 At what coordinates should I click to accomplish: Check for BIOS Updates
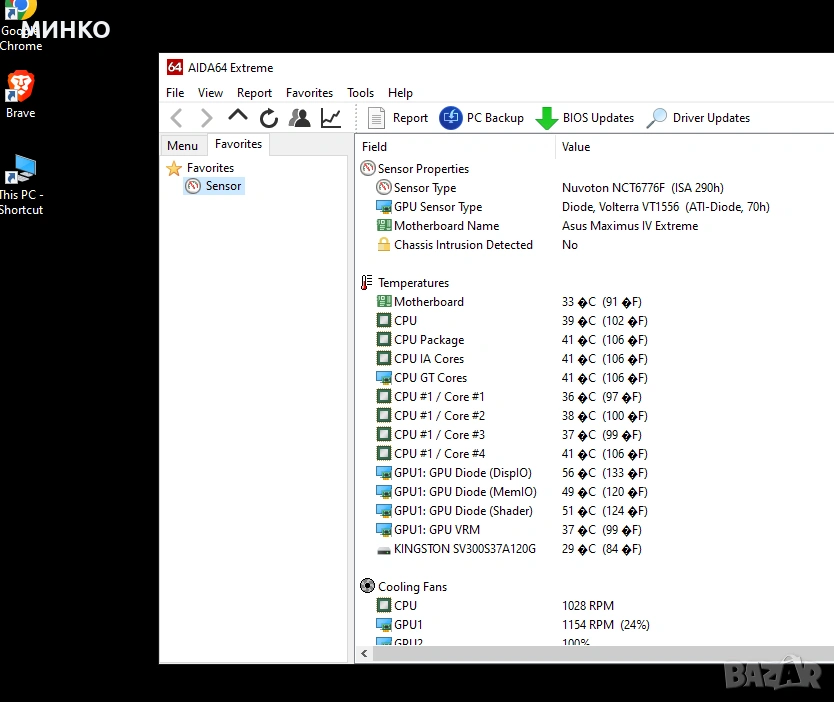point(586,118)
